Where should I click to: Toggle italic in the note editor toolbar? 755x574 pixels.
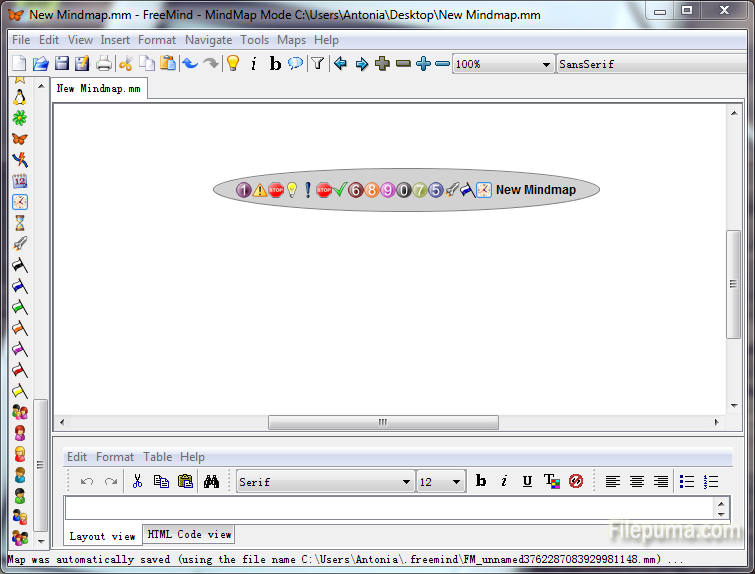click(x=504, y=482)
